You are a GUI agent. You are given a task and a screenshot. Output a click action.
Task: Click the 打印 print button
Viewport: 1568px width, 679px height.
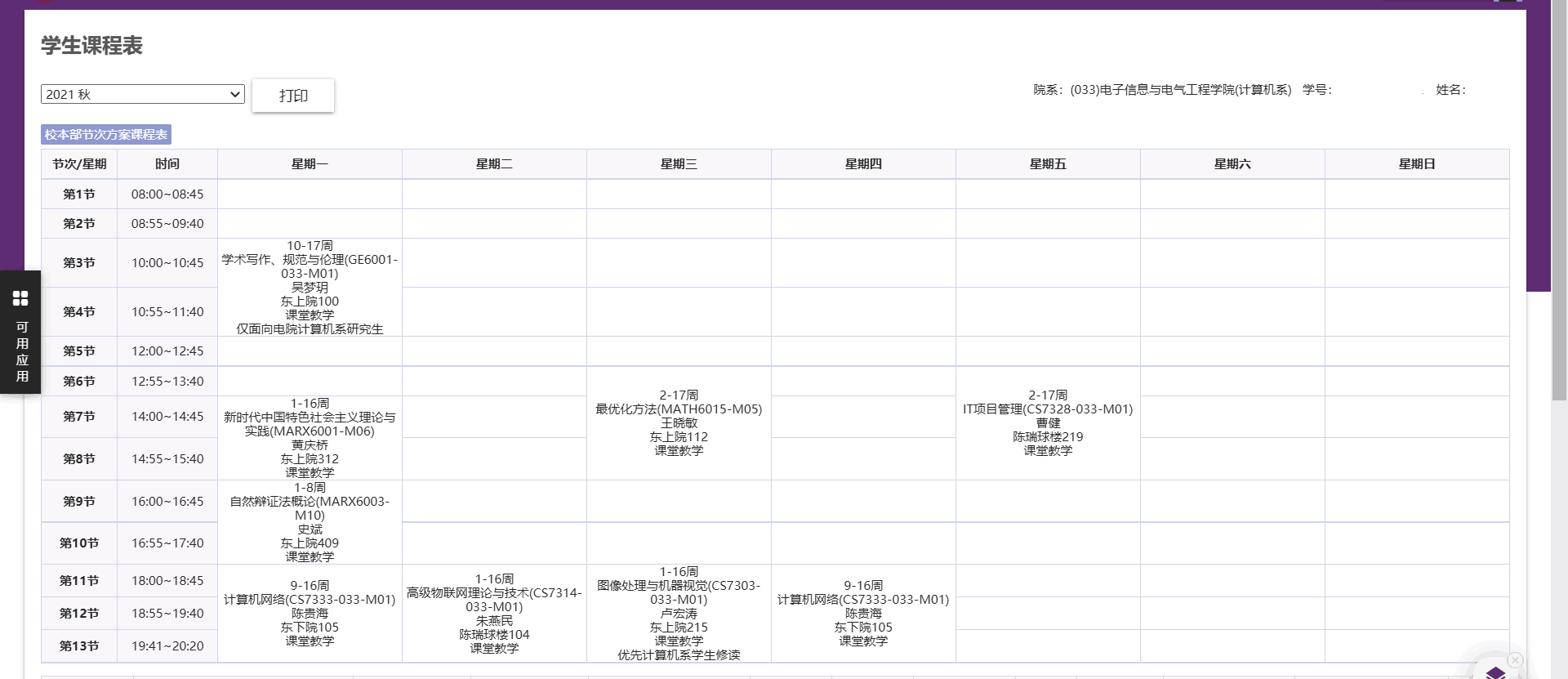pos(293,96)
